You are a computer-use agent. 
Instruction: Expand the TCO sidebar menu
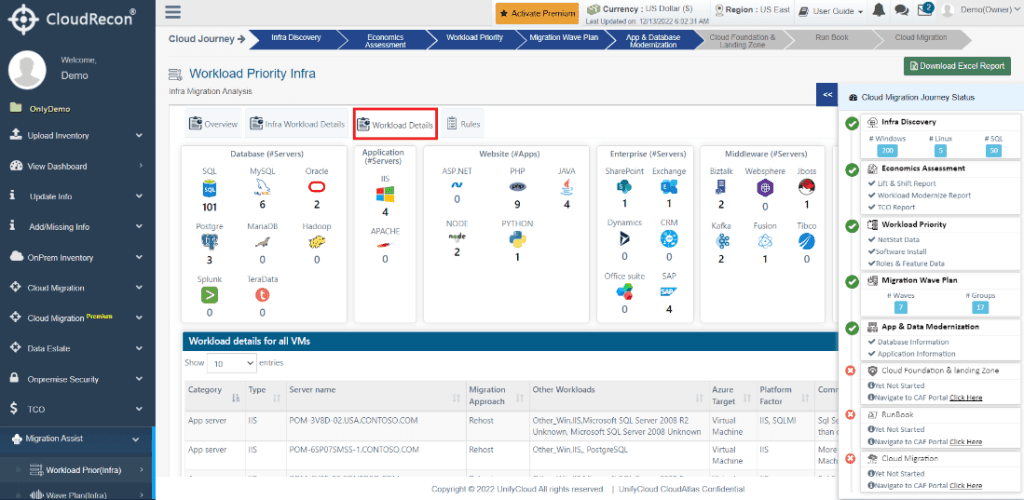tap(77, 409)
